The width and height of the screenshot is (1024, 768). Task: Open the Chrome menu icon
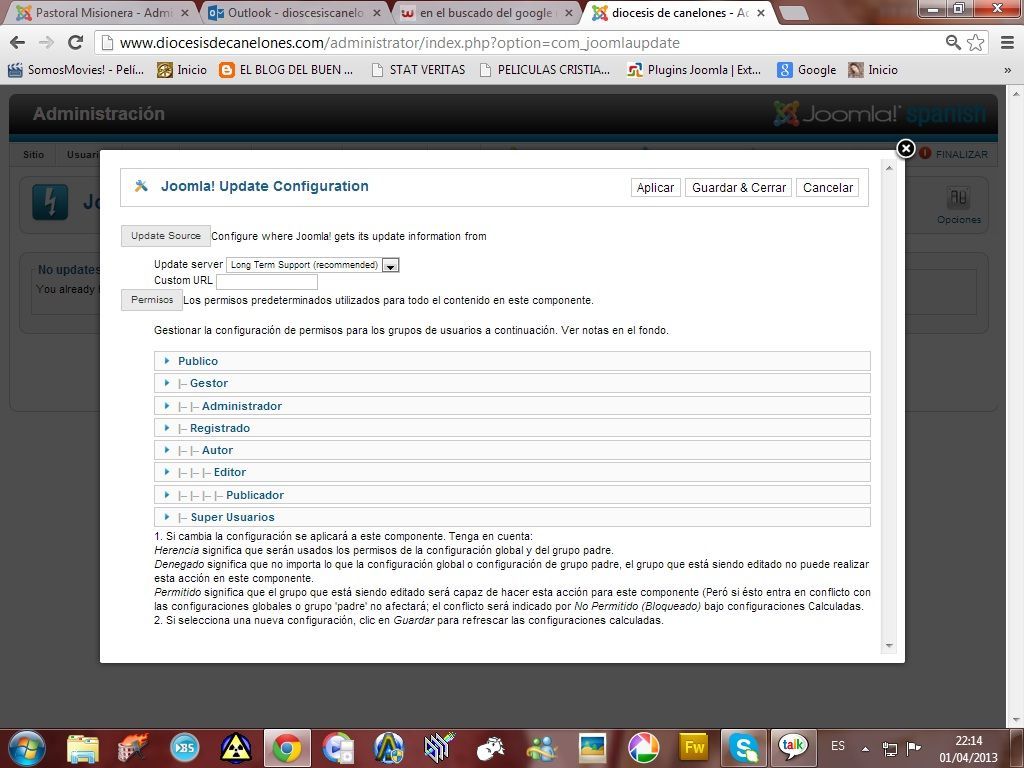click(1008, 42)
